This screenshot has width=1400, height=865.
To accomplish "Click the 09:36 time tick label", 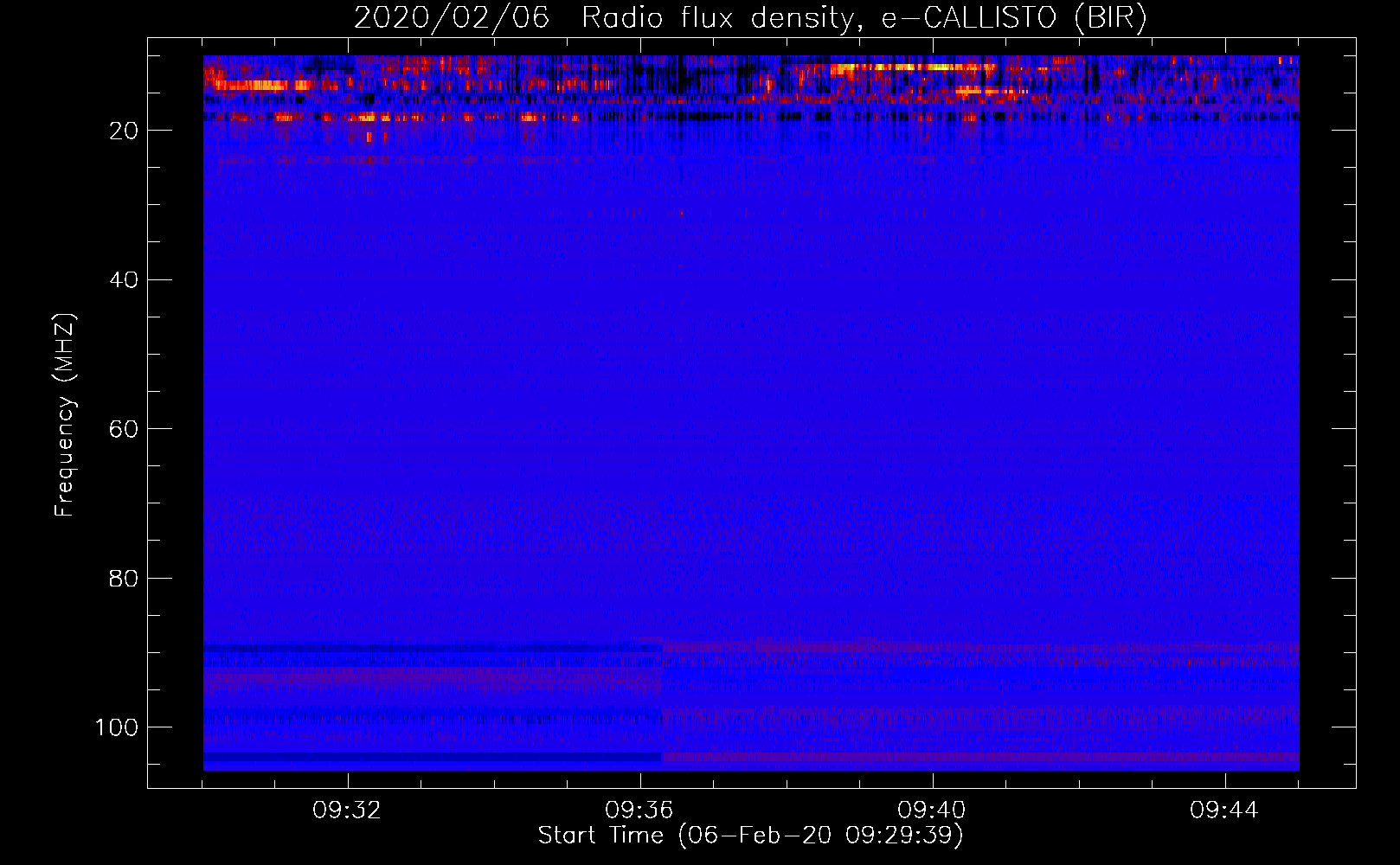I will (639, 811).
